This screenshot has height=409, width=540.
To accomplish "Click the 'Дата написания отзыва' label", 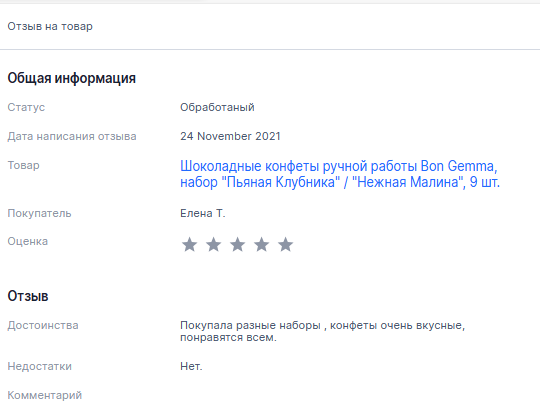I will pos(72,136).
